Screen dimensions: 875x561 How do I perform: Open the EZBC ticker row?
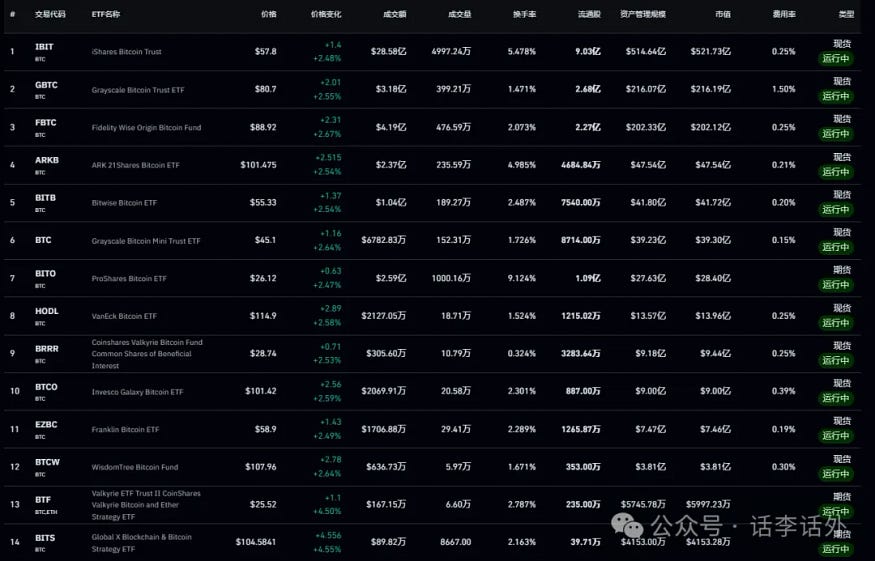pyautogui.click(x=432, y=429)
